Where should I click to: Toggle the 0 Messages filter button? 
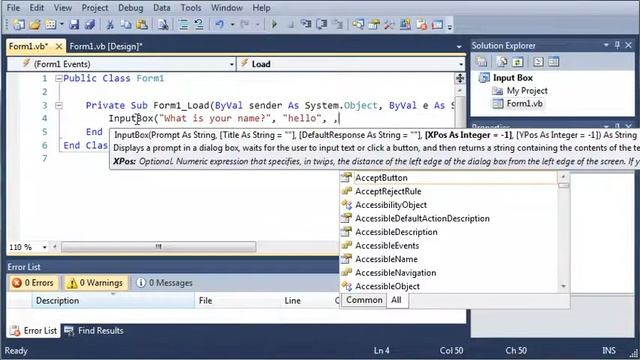point(164,283)
